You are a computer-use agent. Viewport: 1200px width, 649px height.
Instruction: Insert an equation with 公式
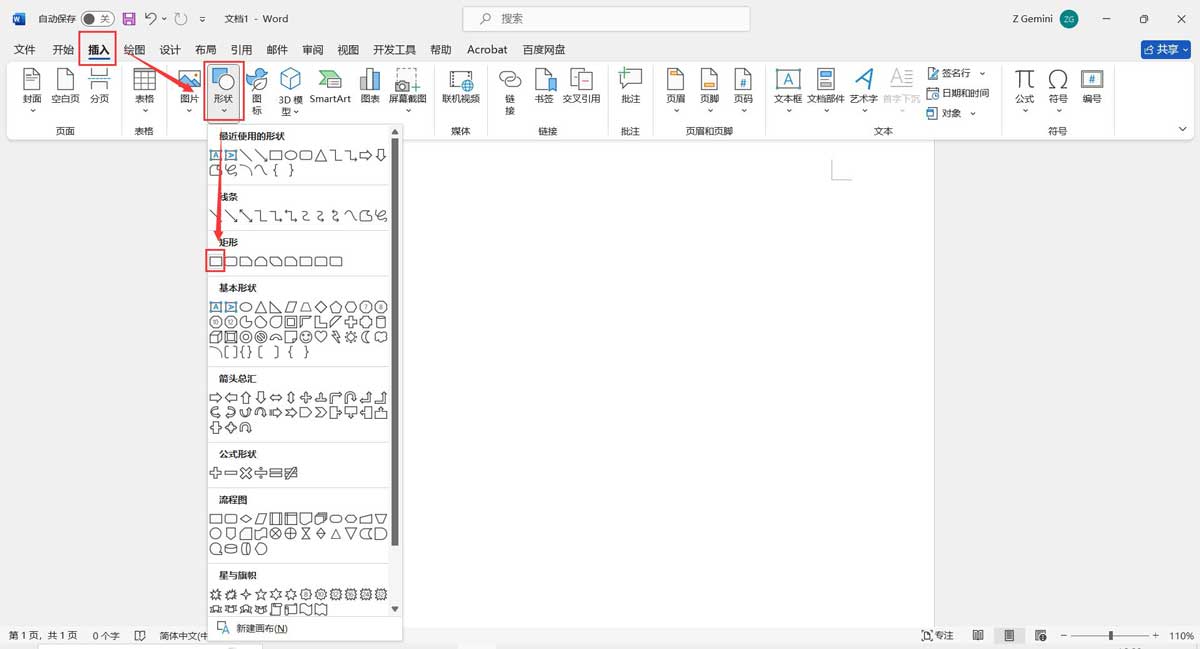click(x=1024, y=88)
